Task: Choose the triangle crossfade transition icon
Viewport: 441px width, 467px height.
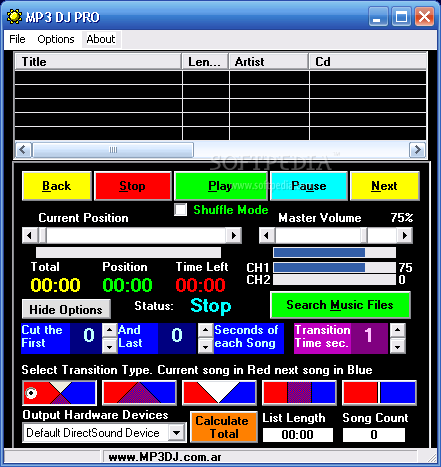Action: pyautogui.click(x=139, y=393)
